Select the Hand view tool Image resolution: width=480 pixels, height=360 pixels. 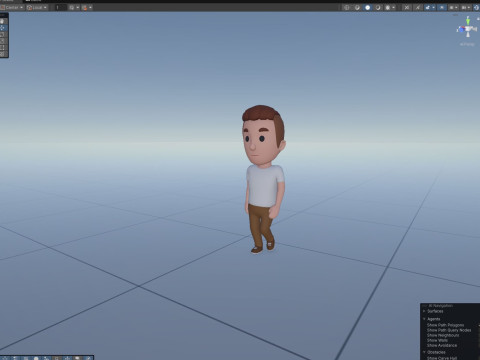pos(3,21)
